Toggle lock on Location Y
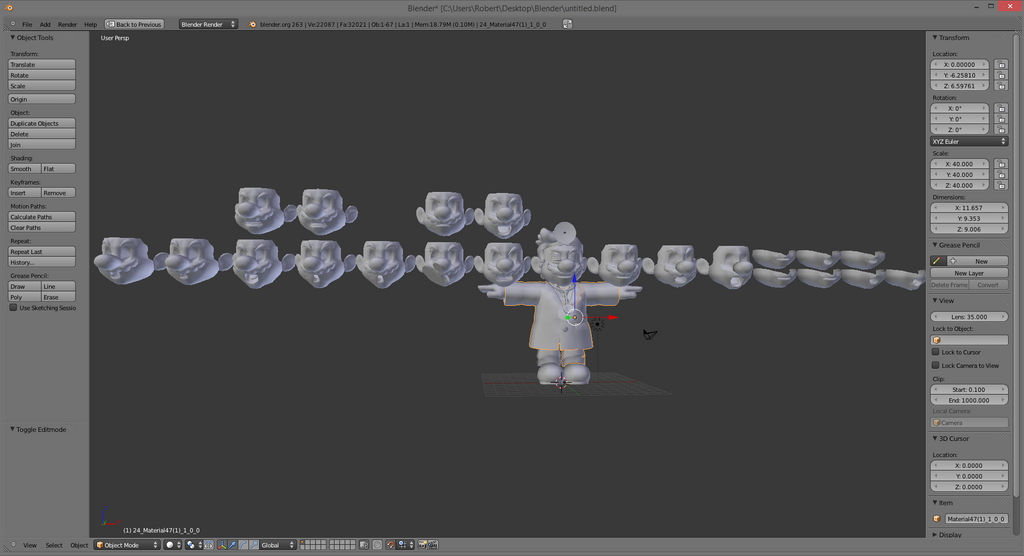 1000,75
